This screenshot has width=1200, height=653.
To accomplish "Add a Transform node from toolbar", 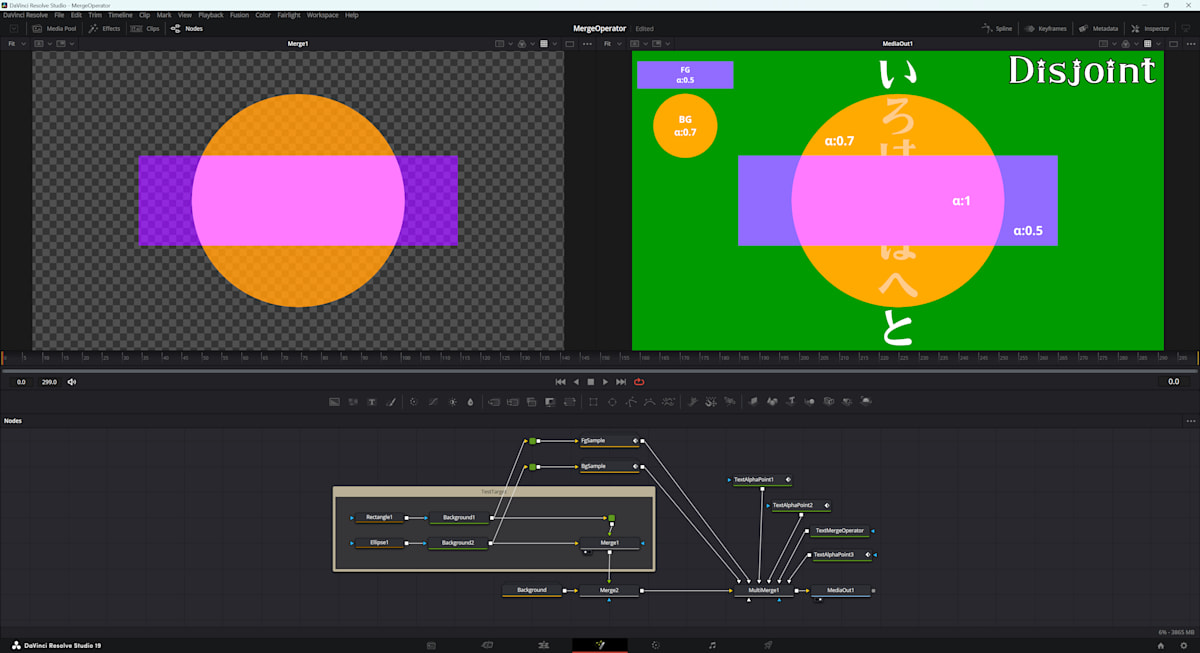I will point(570,401).
